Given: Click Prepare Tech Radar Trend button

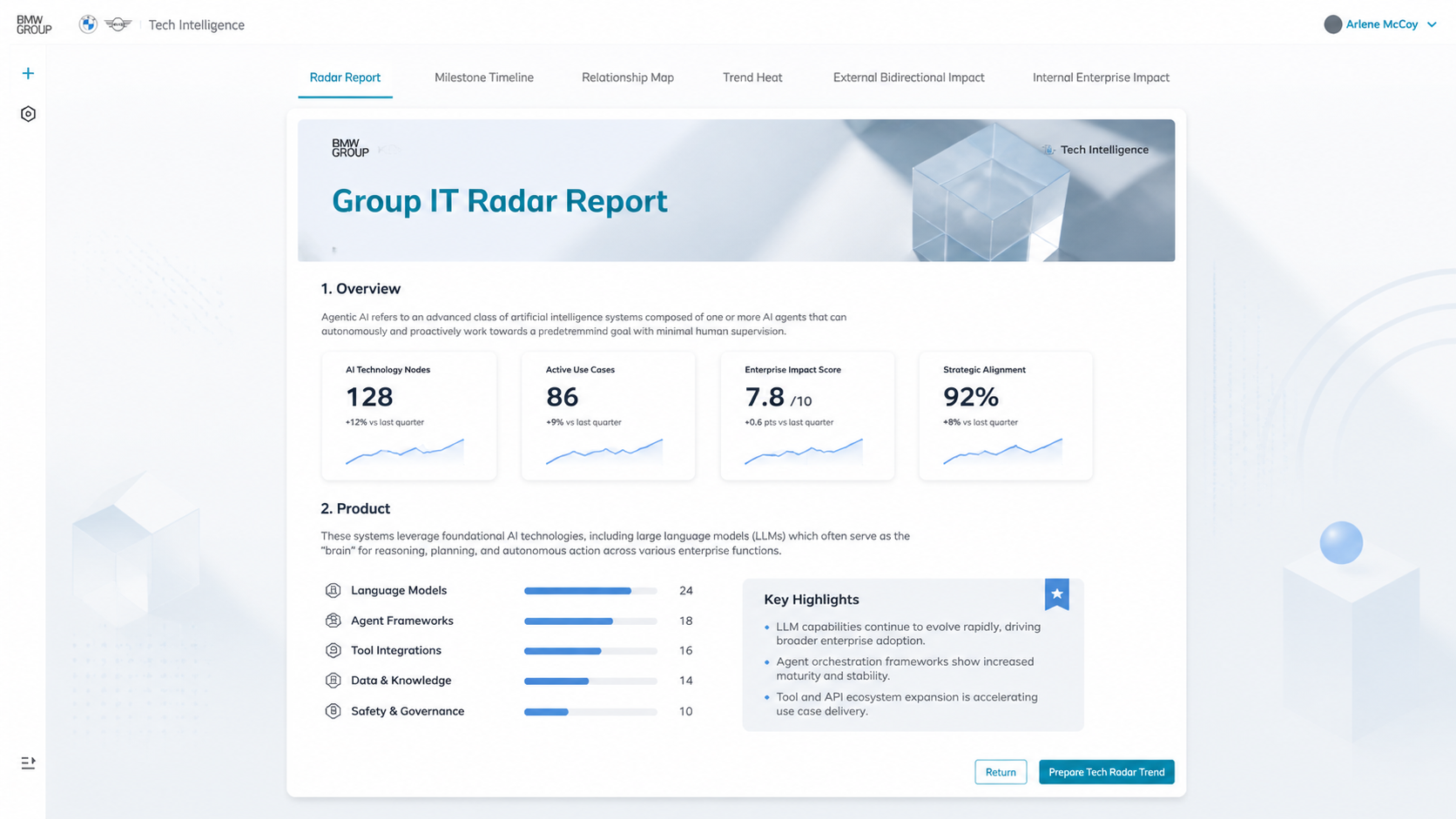Looking at the screenshot, I should pos(1106,772).
